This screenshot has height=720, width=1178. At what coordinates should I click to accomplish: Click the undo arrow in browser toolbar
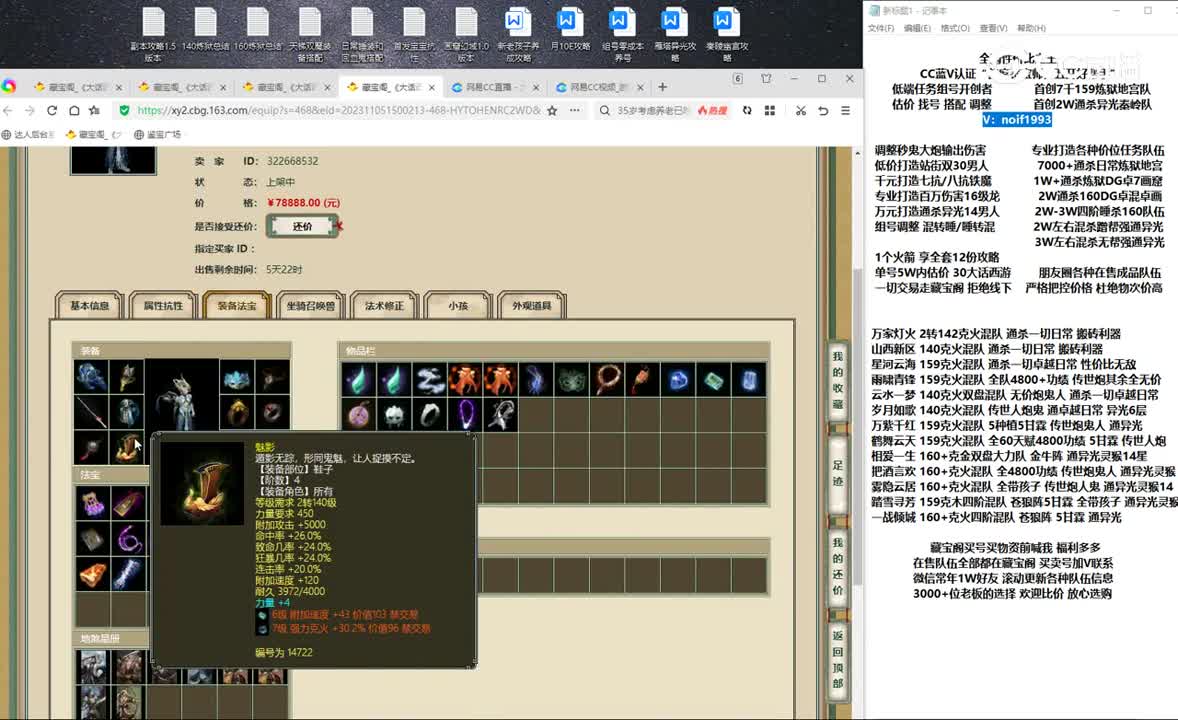pos(823,110)
